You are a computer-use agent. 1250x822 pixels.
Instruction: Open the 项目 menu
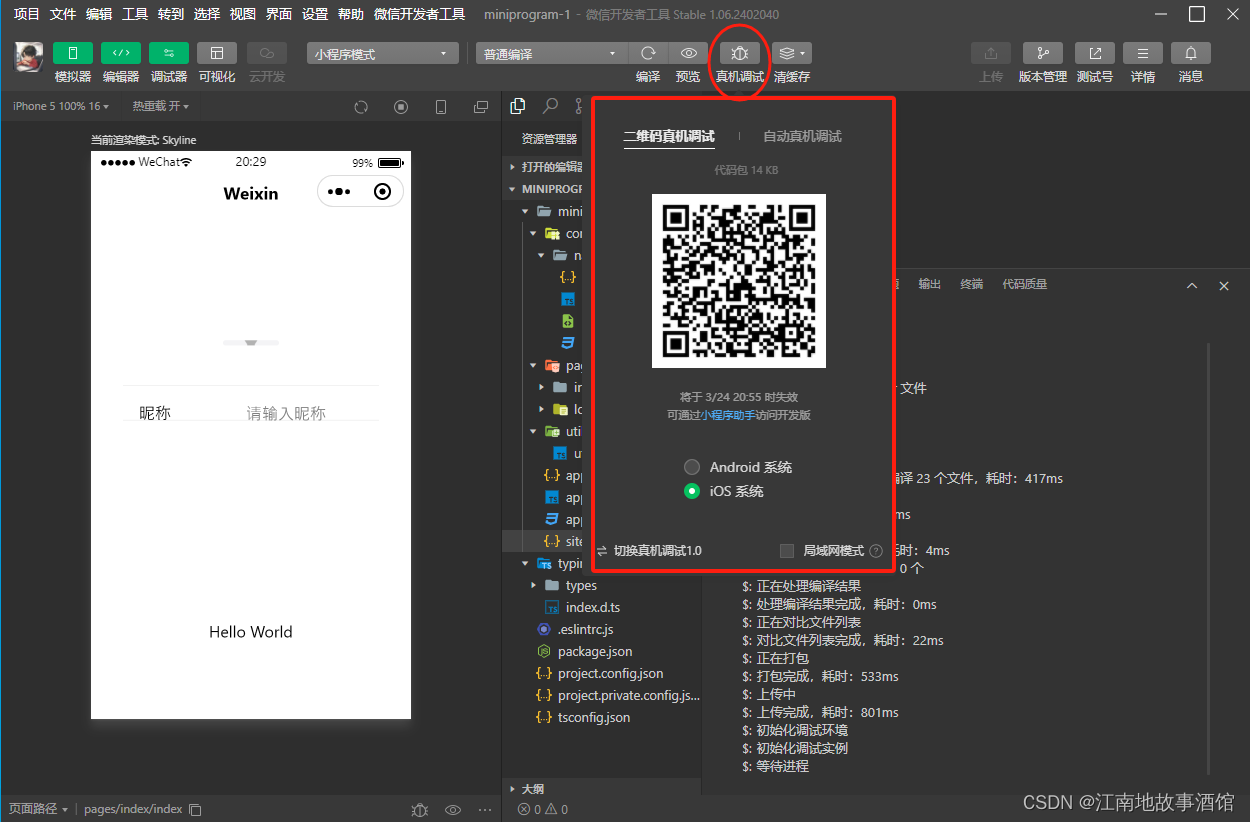27,14
